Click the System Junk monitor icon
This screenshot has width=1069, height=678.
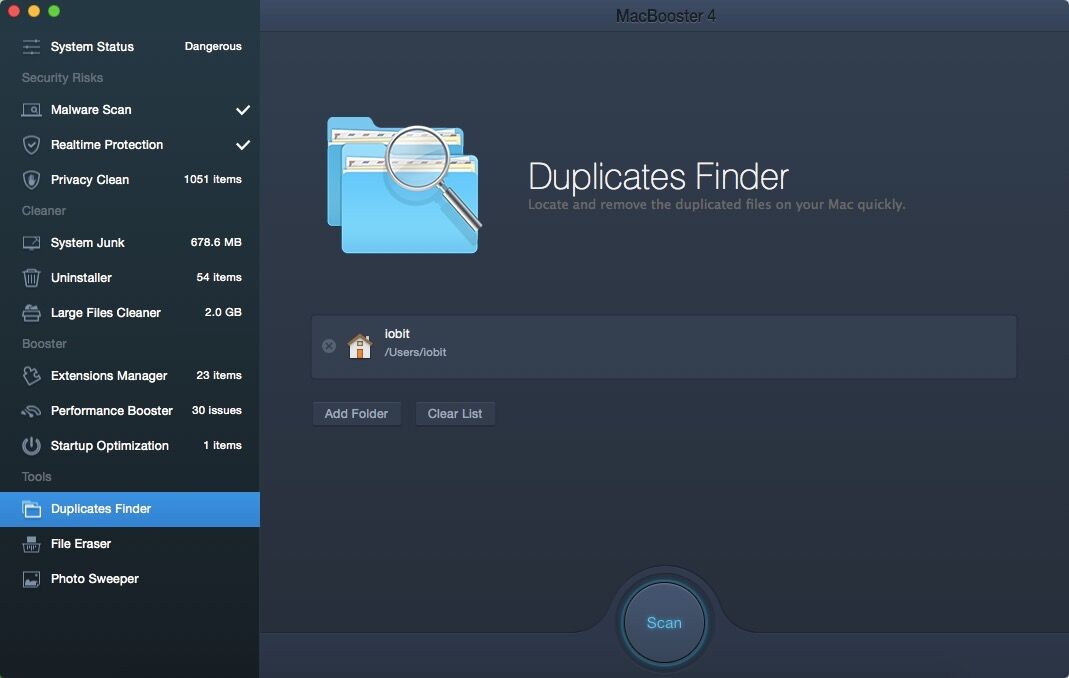coord(31,243)
